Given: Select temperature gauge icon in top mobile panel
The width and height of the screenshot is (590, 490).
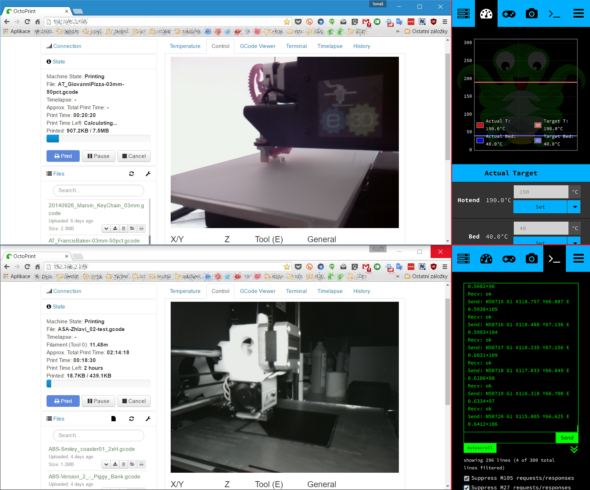Looking at the screenshot, I should (x=486, y=14).
